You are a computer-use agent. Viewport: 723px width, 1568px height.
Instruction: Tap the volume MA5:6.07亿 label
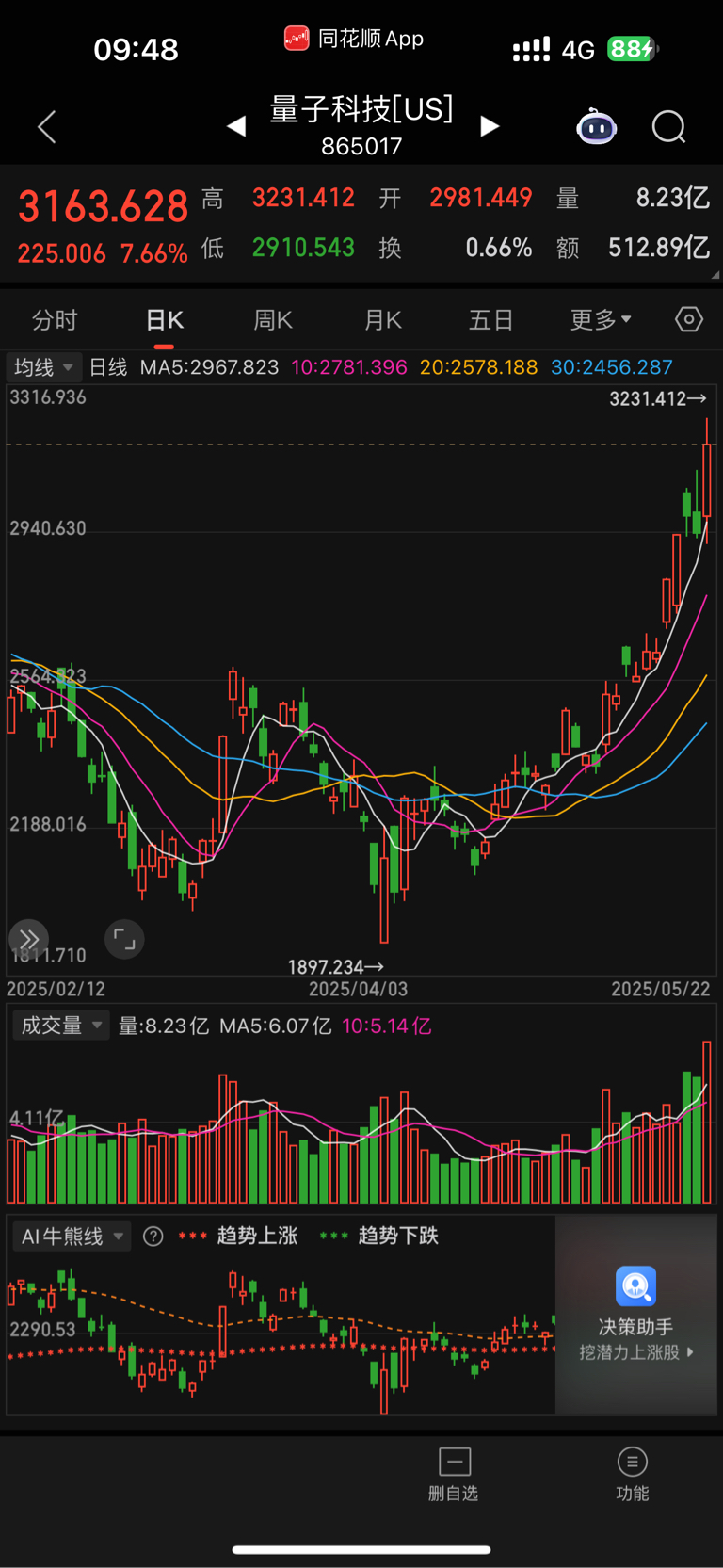point(275,1026)
